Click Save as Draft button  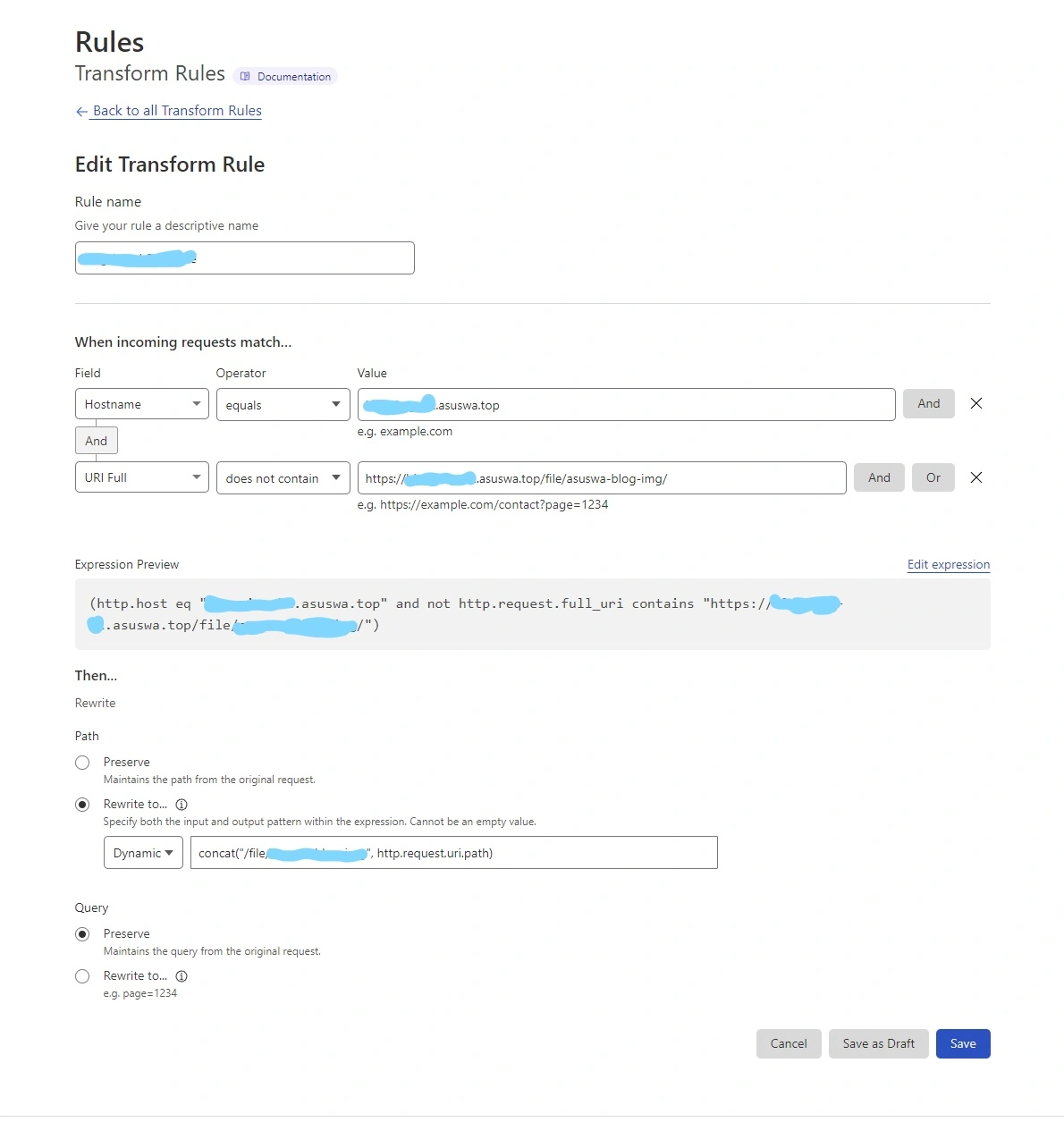878,1043
